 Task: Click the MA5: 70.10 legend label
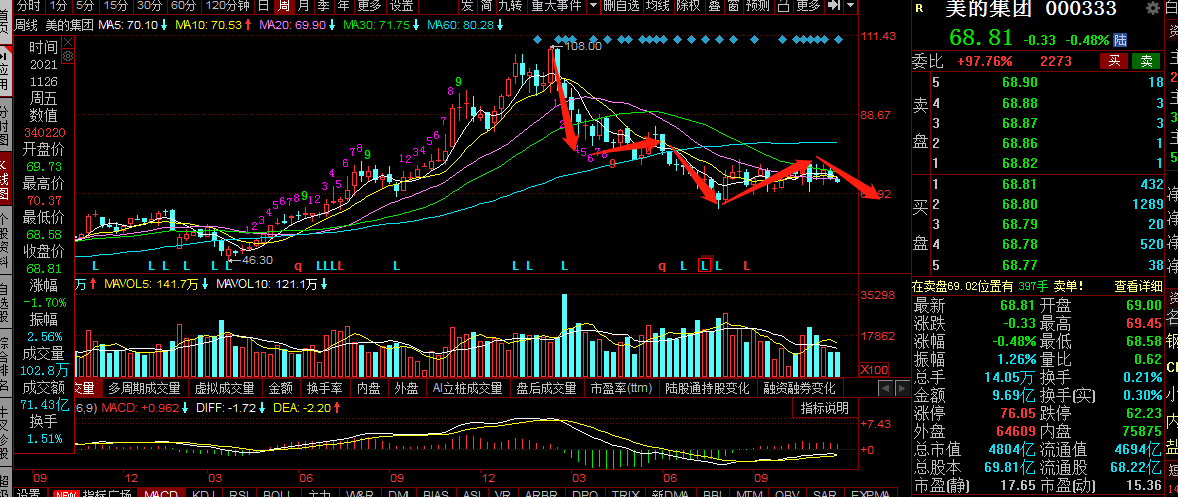[128, 24]
